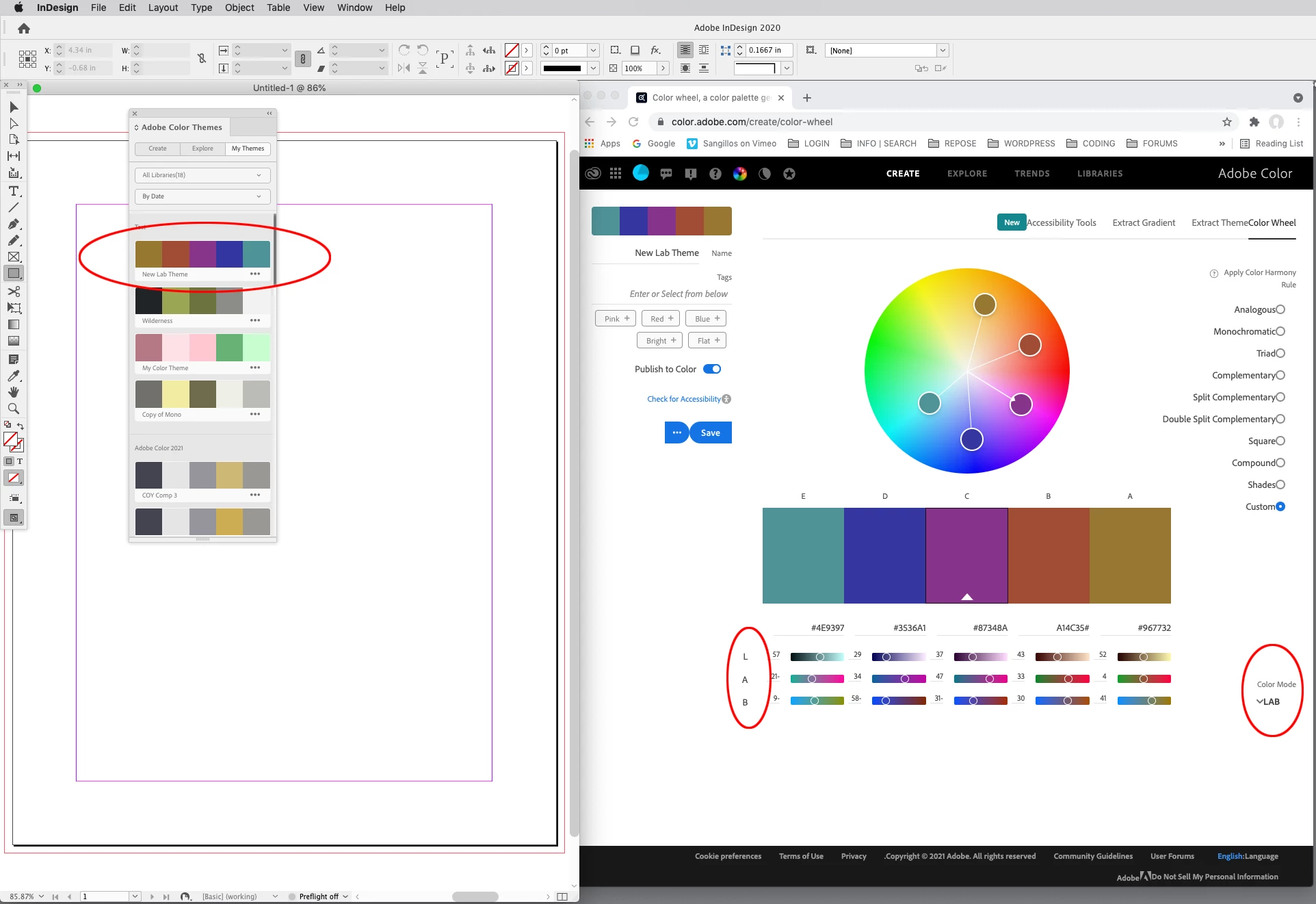Select the Triad harmony rule

click(x=1280, y=353)
